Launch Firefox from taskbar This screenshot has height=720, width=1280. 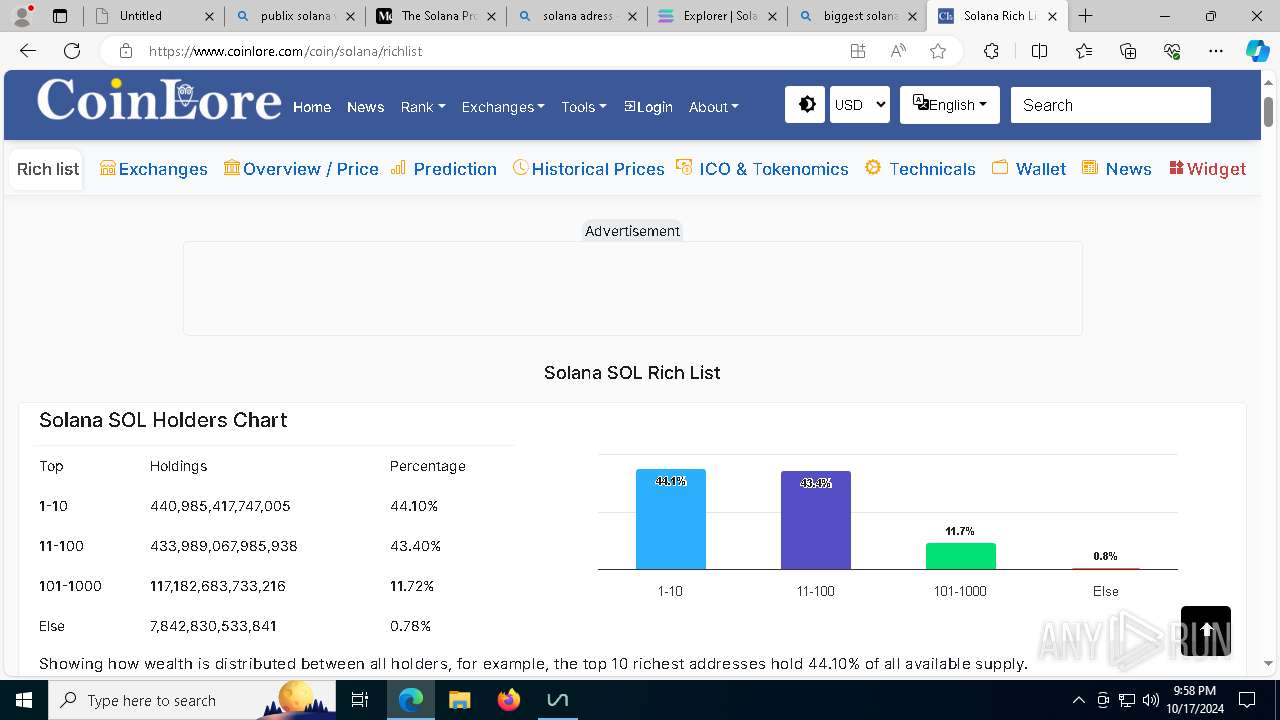tap(509, 700)
